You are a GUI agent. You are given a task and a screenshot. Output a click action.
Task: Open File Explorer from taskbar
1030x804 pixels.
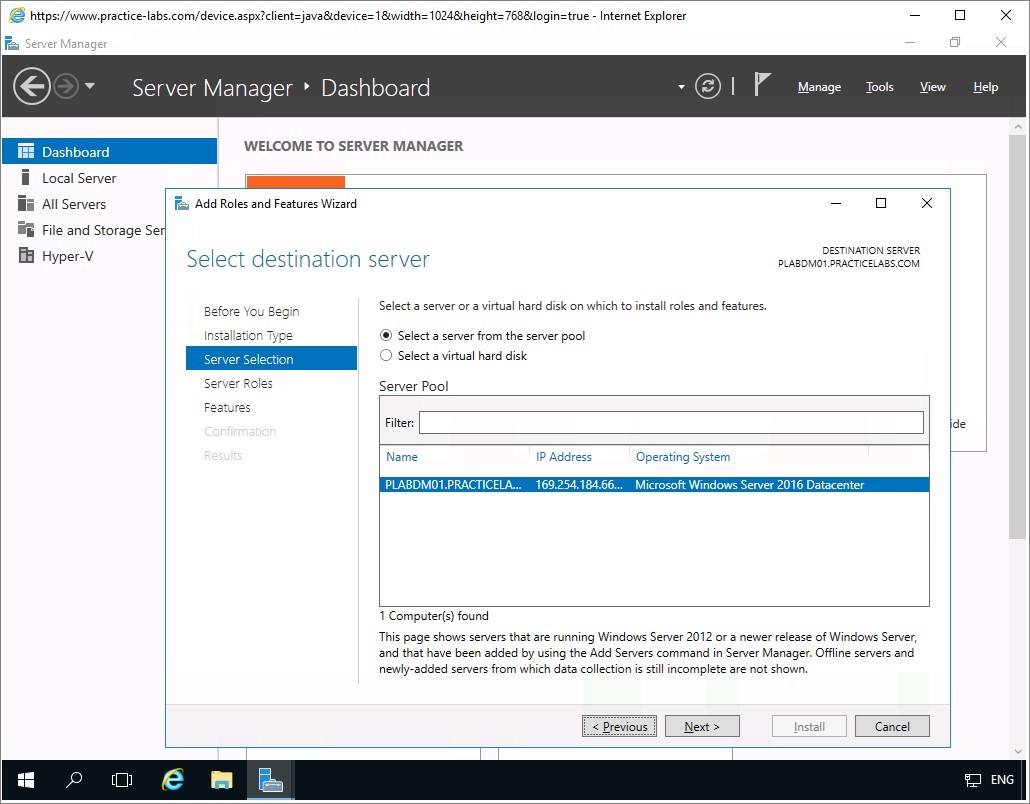click(x=221, y=780)
